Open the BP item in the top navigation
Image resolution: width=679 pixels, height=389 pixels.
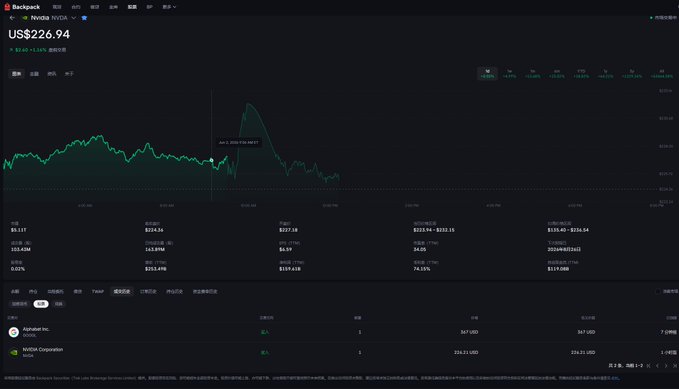(x=149, y=7)
